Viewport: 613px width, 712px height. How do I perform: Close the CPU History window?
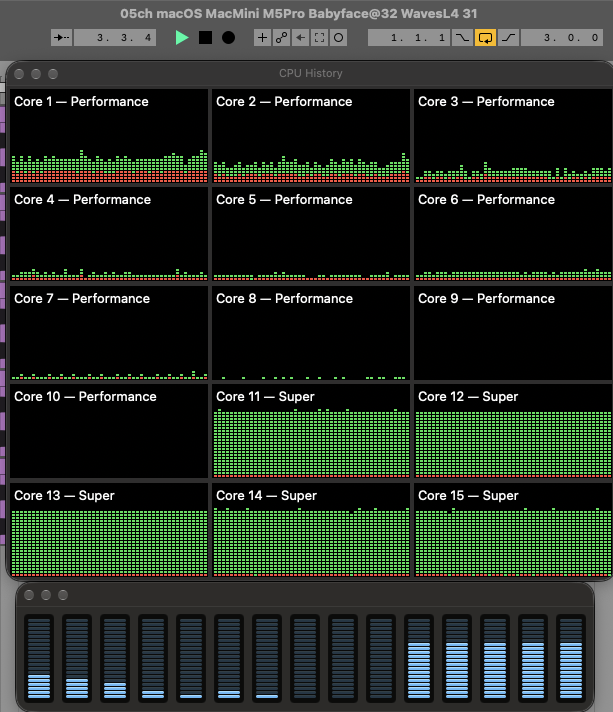click(19, 74)
